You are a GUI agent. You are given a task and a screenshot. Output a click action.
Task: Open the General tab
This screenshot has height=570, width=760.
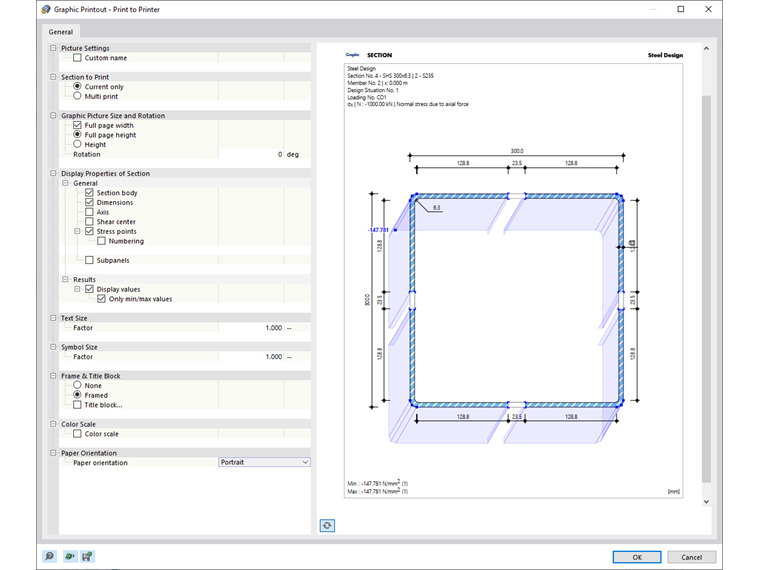61,32
